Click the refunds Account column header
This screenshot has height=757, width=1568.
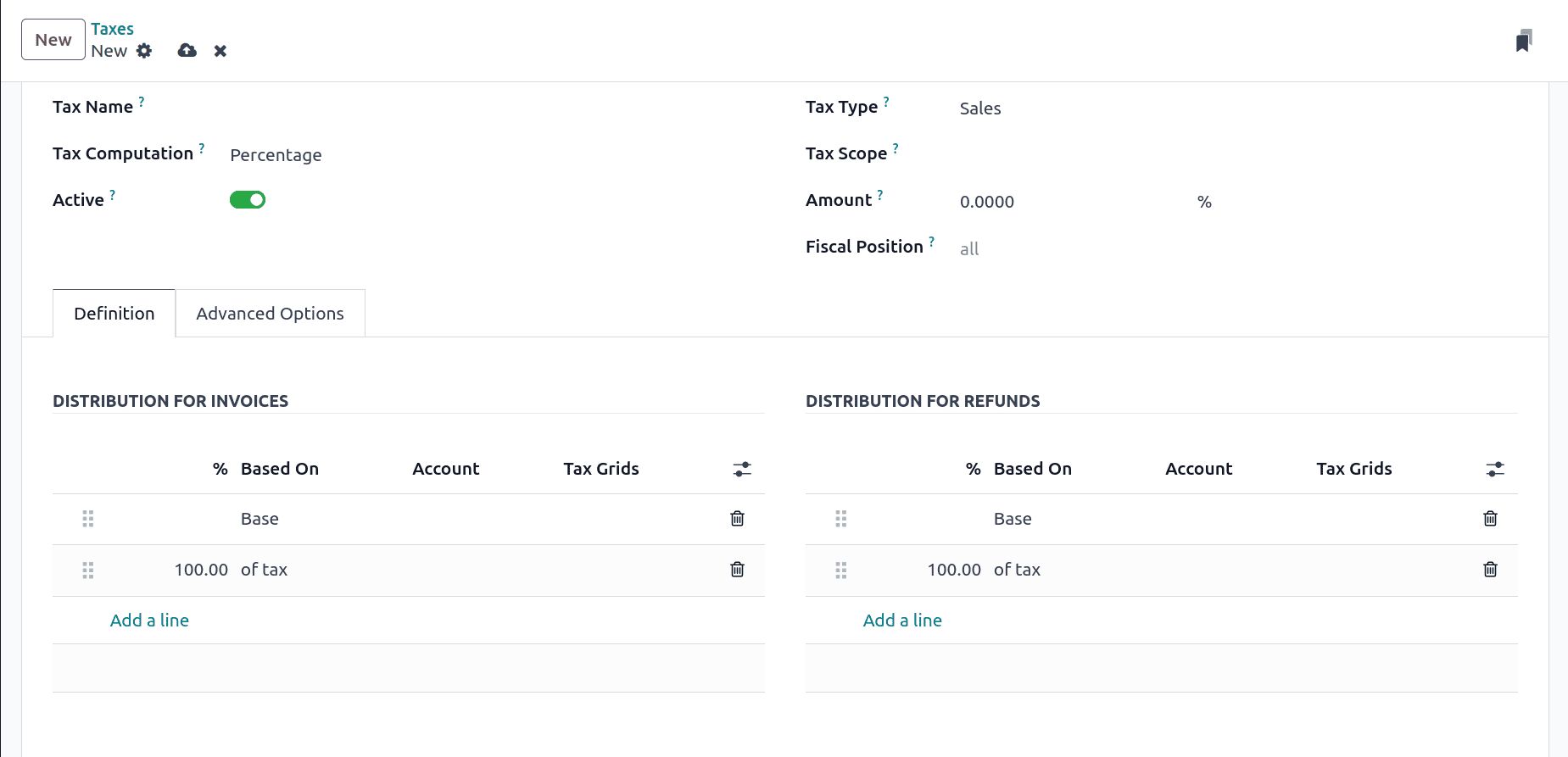pyautogui.click(x=1199, y=469)
